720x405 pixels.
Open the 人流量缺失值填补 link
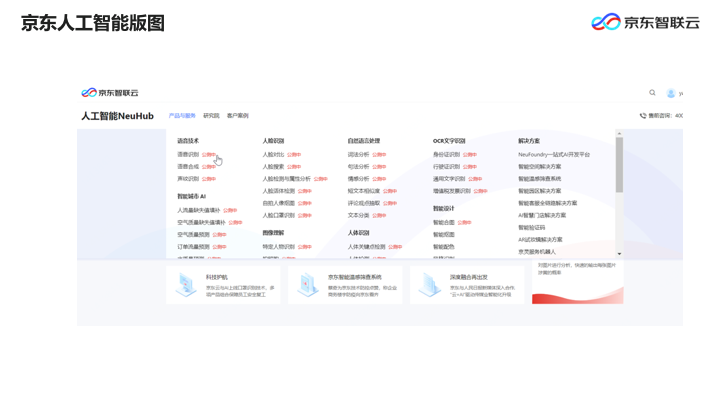click(198, 210)
